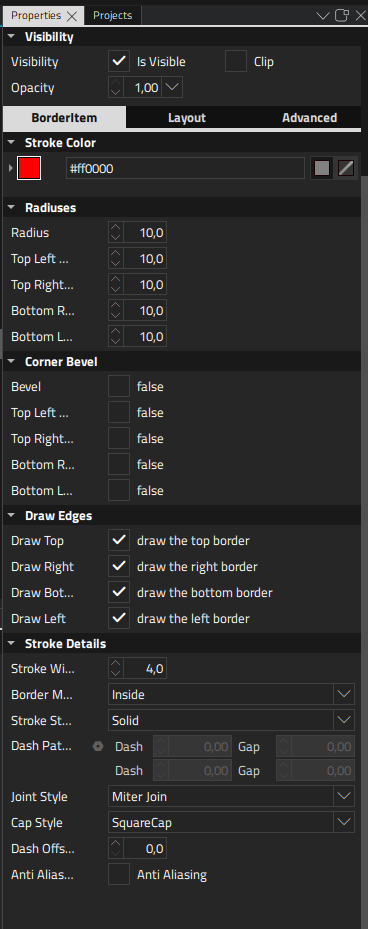The height and width of the screenshot is (929, 368).
Task: Click the gradient diagonal color icon
Action: pyautogui.click(x=346, y=168)
